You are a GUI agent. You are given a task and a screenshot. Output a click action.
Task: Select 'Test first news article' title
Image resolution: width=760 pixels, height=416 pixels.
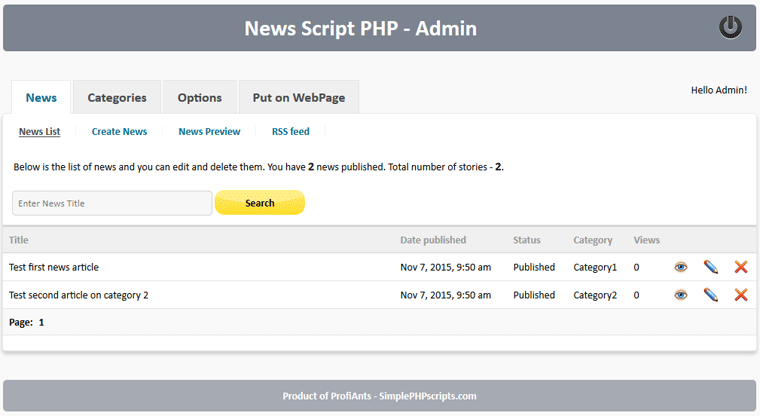(54, 267)
